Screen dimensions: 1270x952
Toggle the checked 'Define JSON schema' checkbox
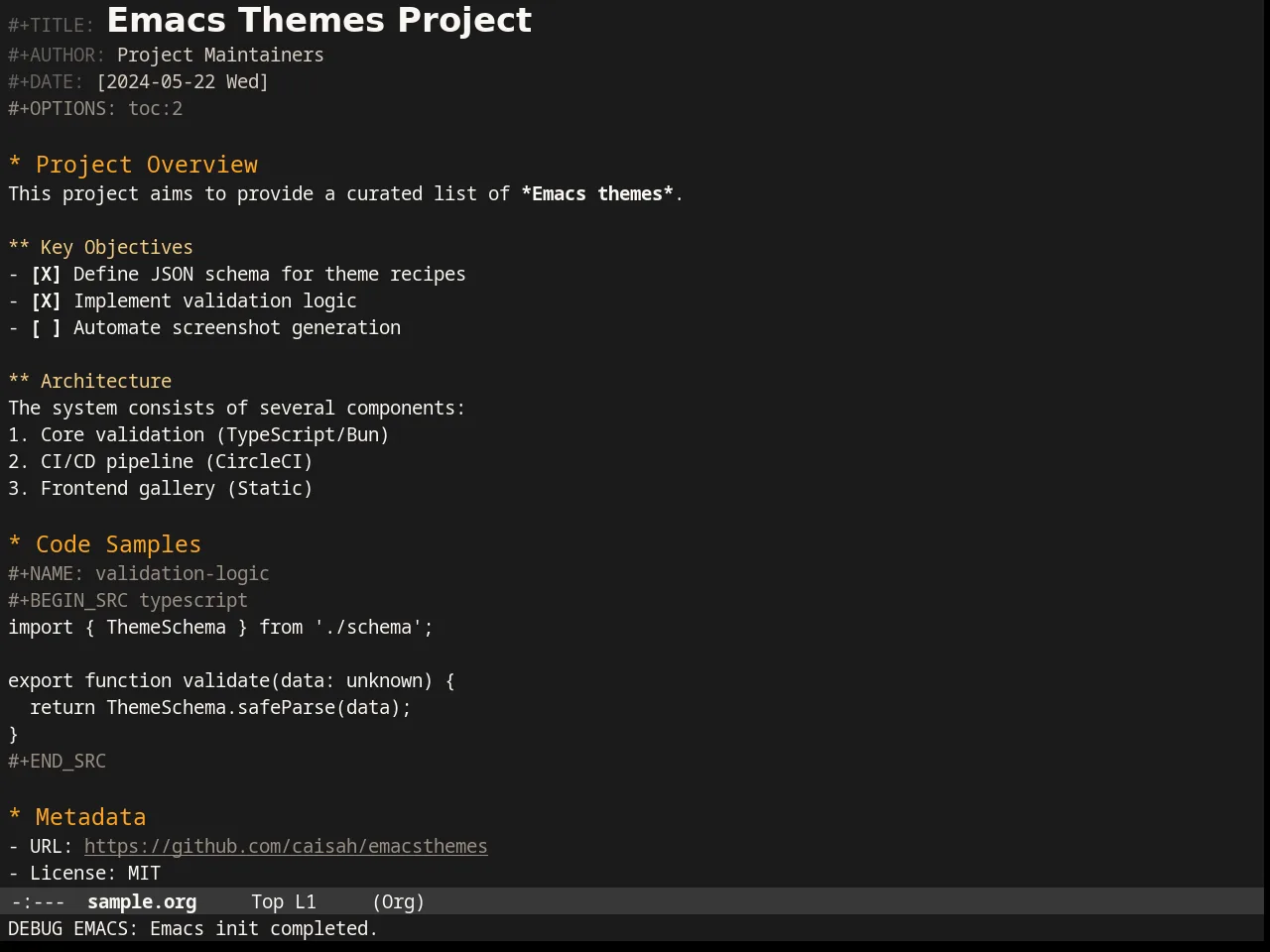[x=46, y=274]
